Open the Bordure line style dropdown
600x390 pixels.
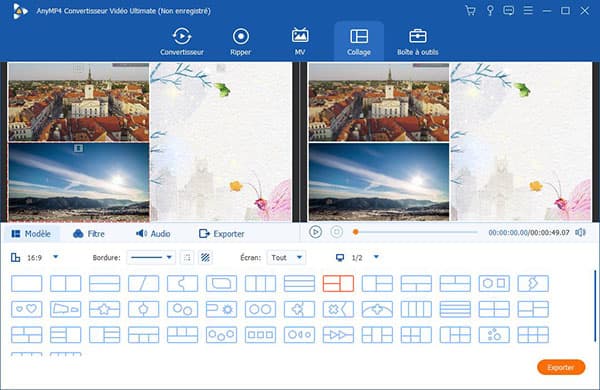(x=151, y=258)
